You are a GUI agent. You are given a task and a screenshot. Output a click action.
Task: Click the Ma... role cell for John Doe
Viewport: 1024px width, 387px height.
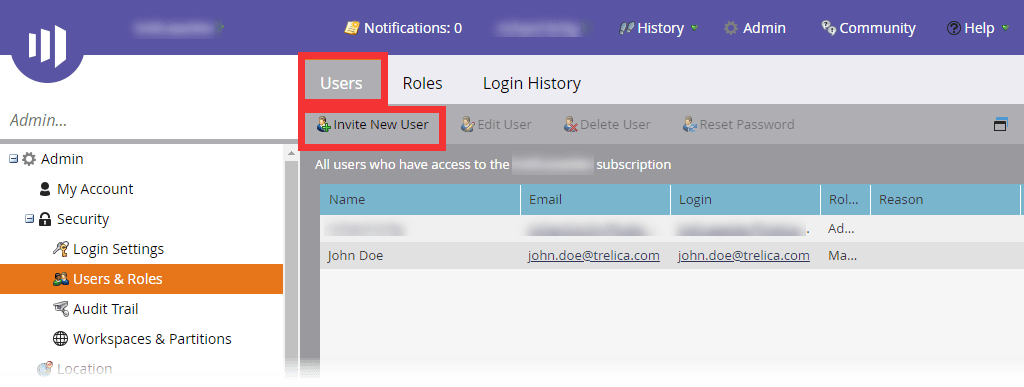[842, 256]
